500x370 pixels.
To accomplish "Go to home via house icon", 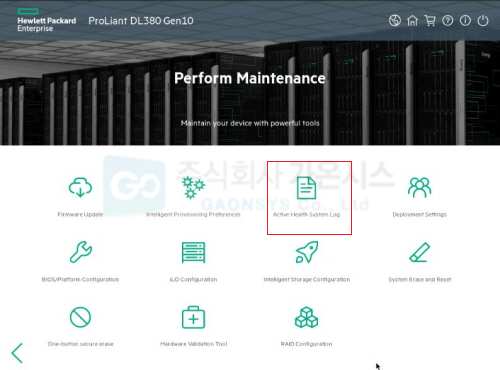I will (412, 21).
